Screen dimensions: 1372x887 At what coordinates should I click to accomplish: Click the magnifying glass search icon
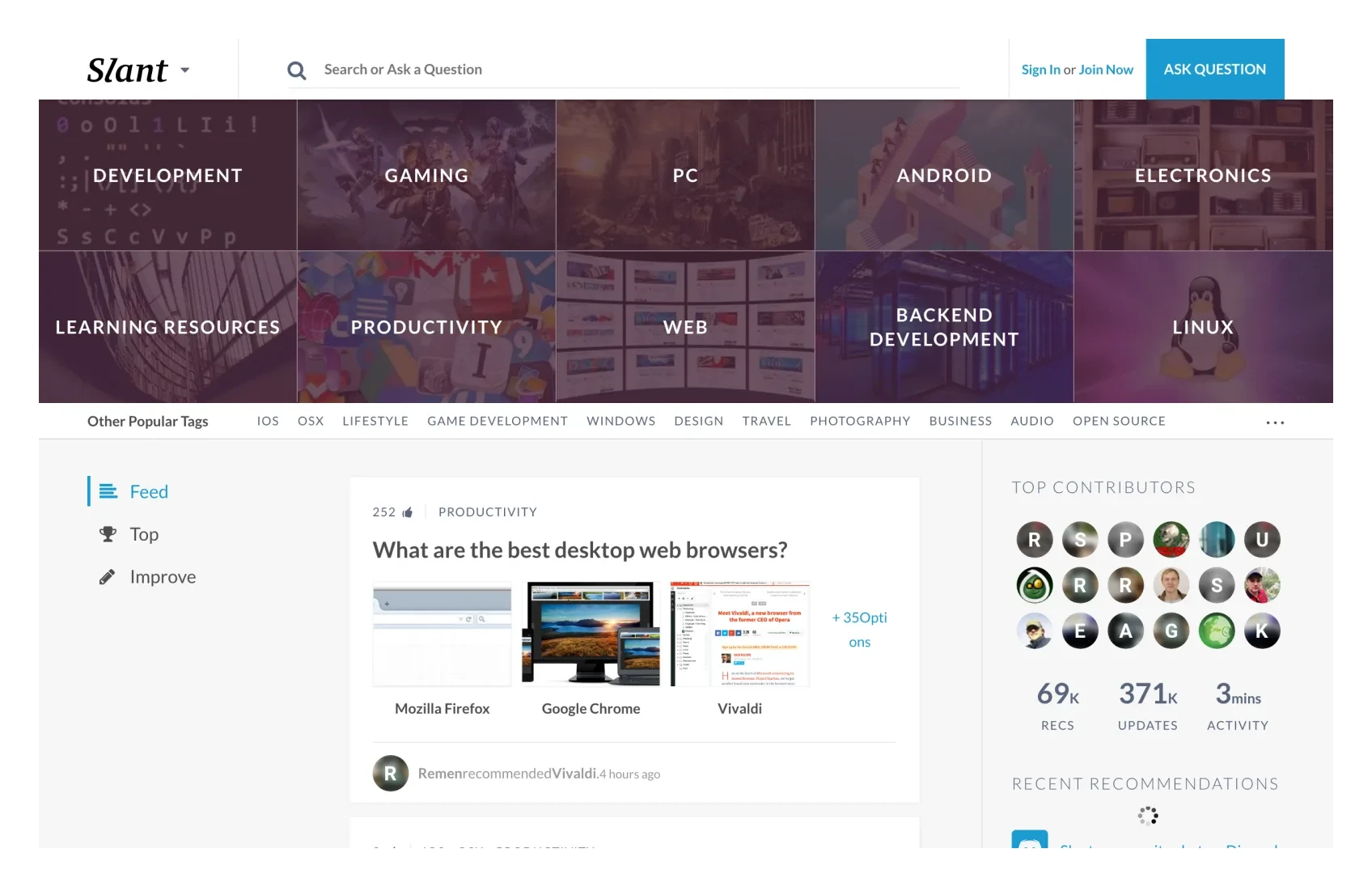coord(297,70)
